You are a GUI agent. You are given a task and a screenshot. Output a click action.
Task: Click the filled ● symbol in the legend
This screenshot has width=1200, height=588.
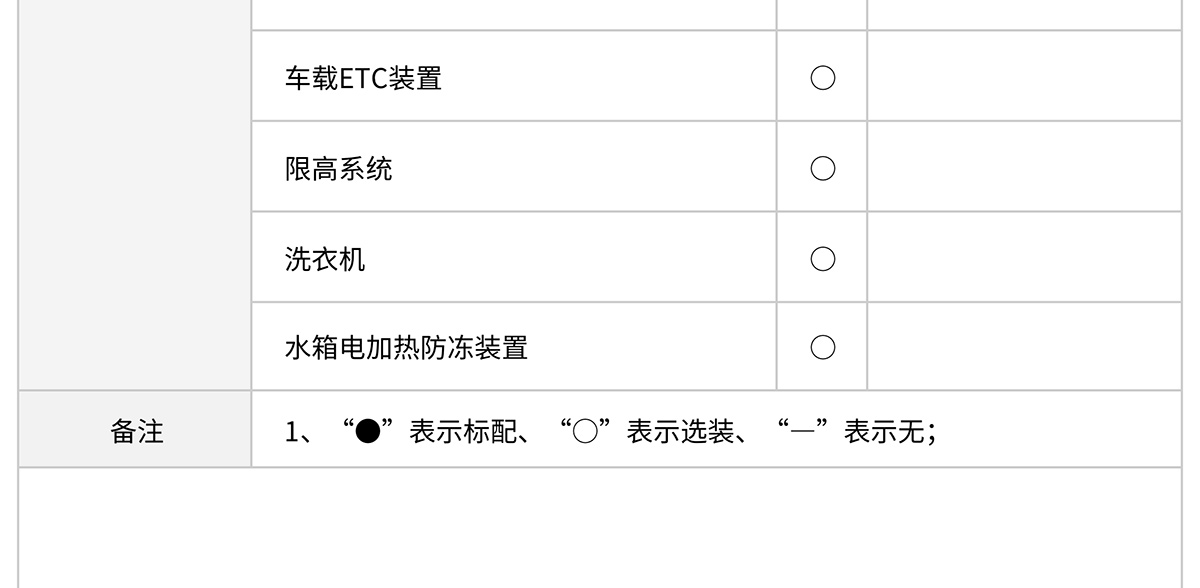pyautogui.click(x=368, y=433)
